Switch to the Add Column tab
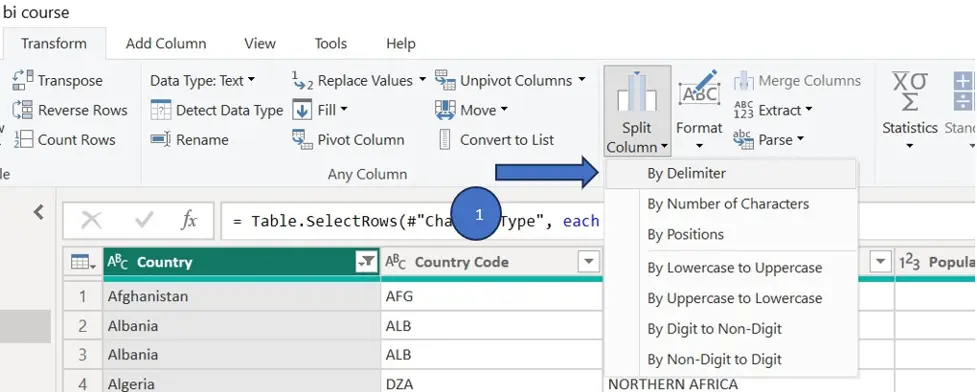Viewport: 977px width, 392px height. pos(166,44)
